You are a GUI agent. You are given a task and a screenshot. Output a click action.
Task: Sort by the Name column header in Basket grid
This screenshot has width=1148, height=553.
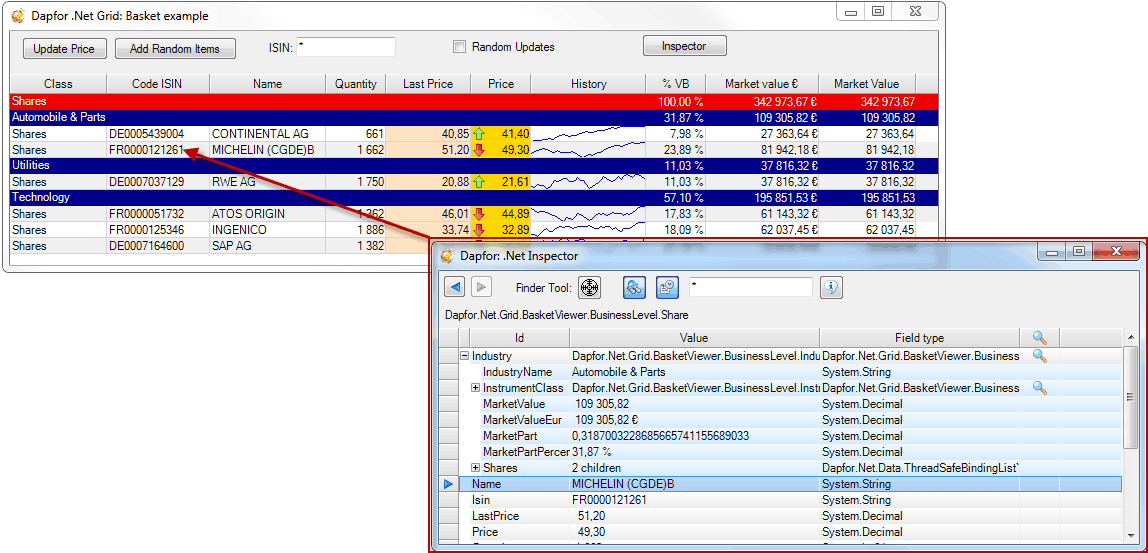tap(268, 83)
